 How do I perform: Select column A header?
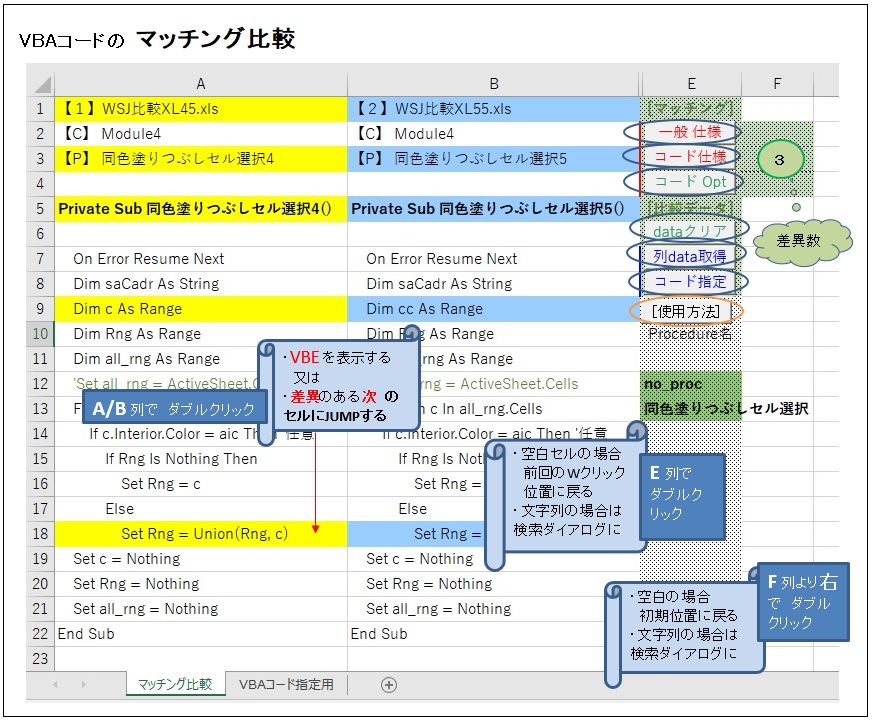pyautogui.click(x=201, y=84)
